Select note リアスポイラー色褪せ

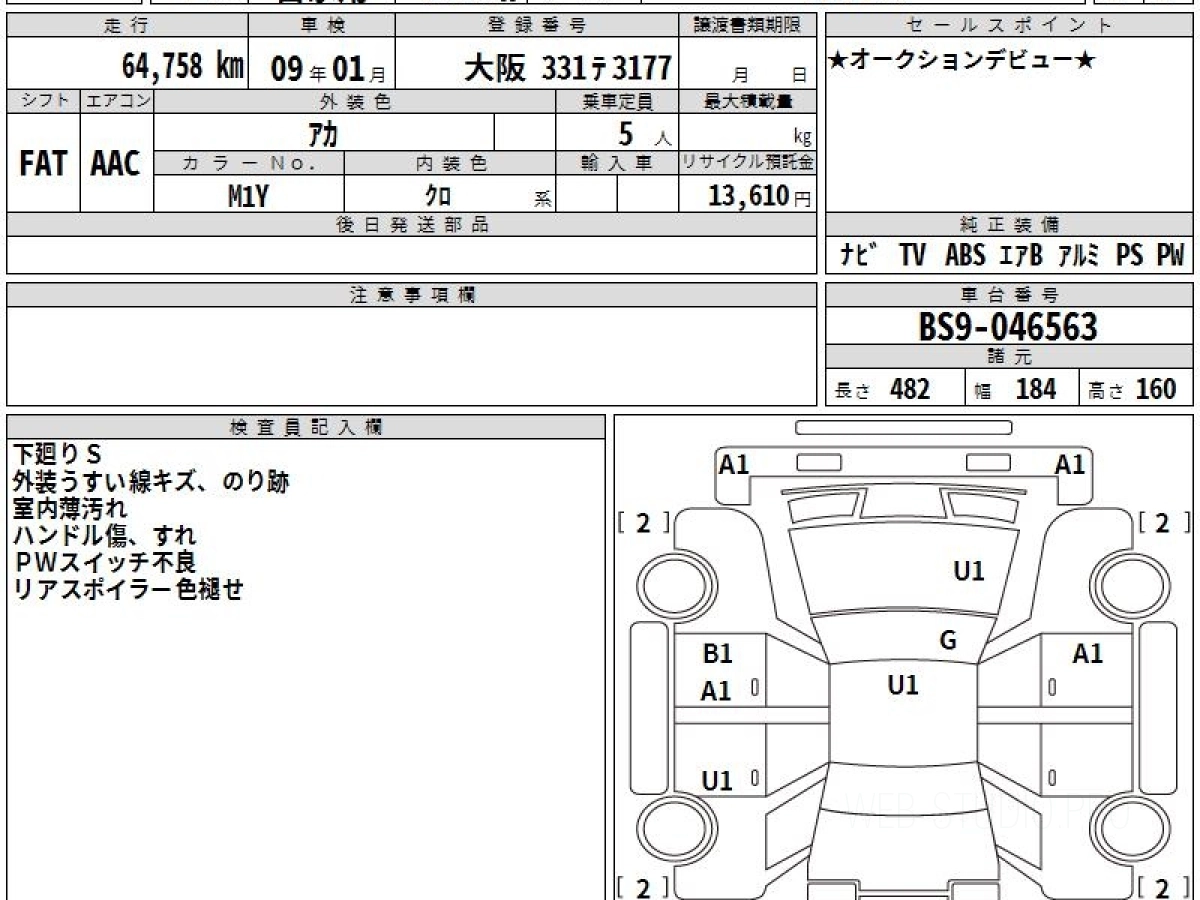coord(129,589)
